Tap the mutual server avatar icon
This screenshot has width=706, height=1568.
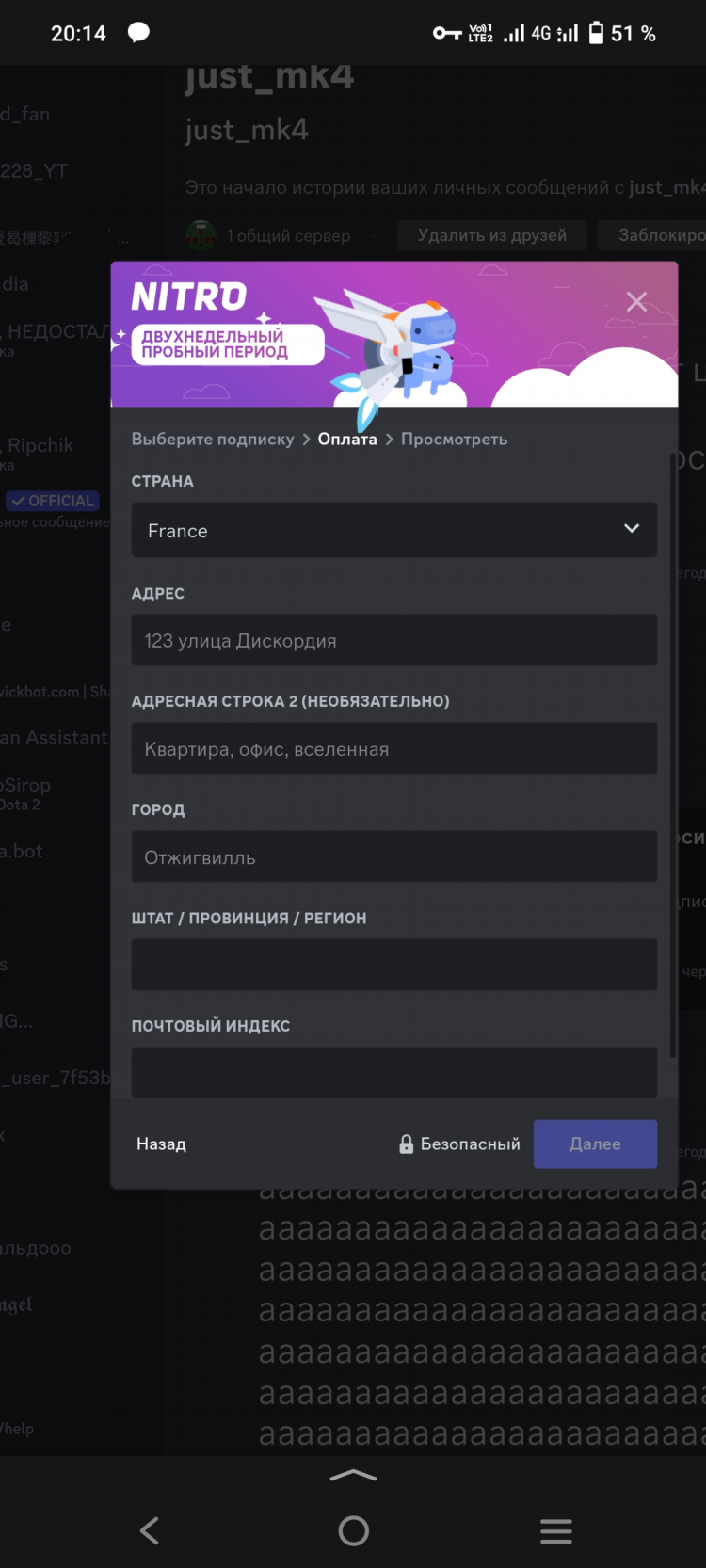[x=201, y=235]
